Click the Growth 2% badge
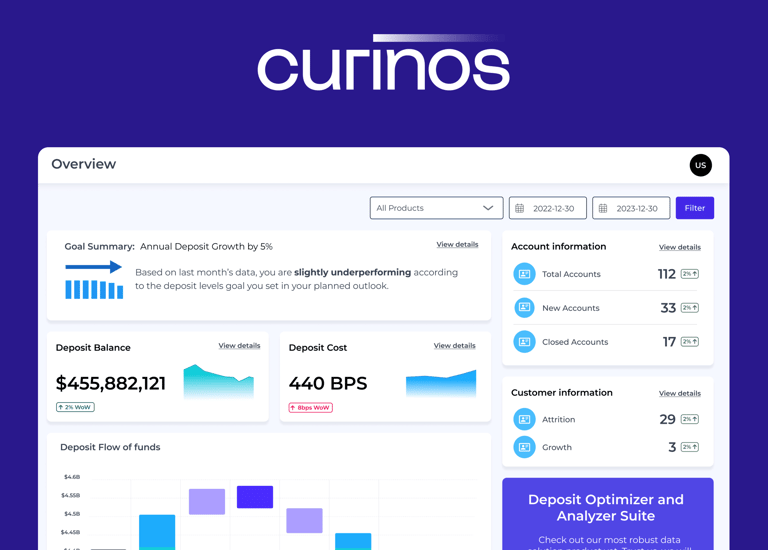768x550 pixels. tap(690, 447)
